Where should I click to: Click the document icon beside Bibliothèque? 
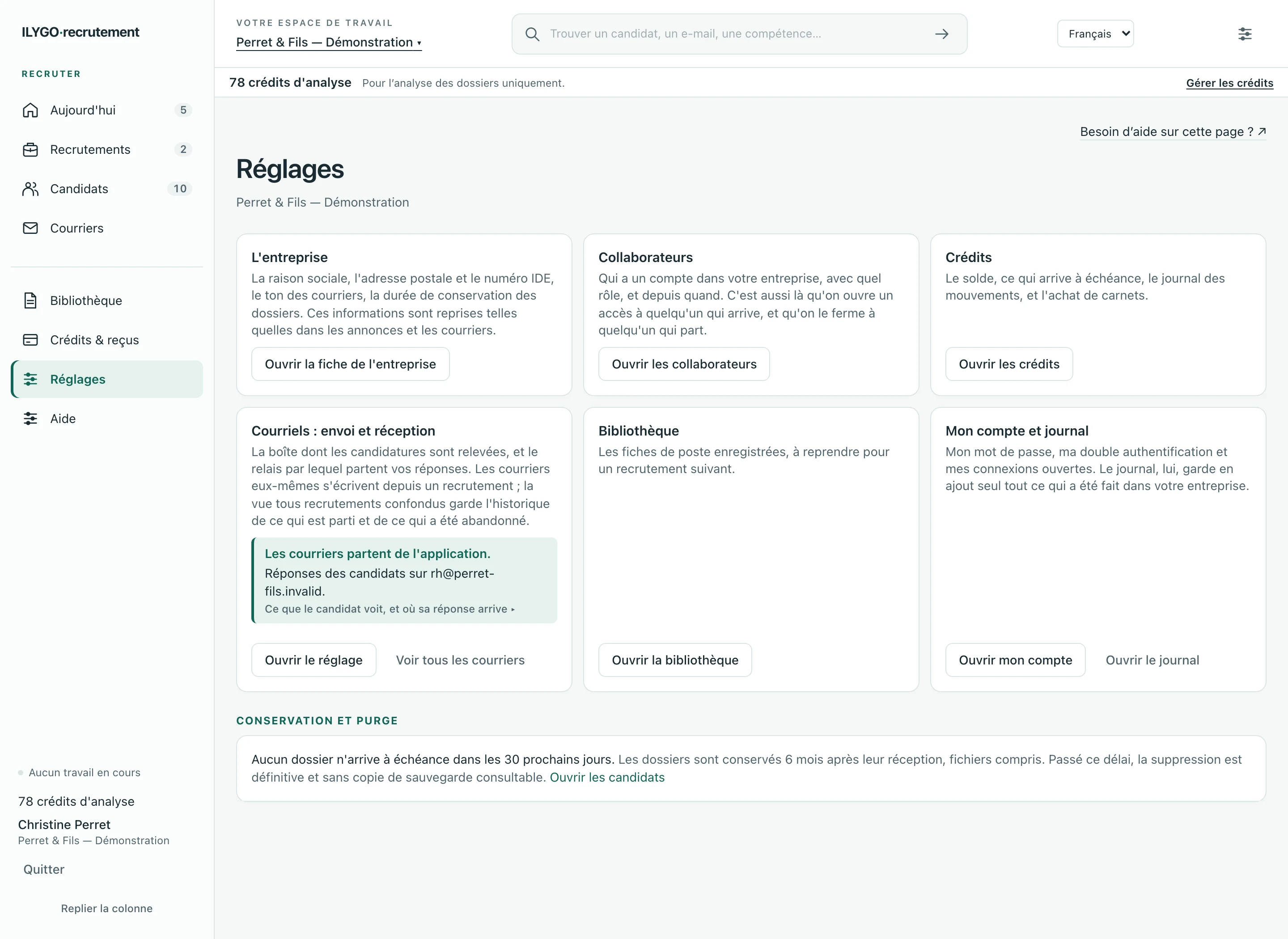tap(30, 300)
